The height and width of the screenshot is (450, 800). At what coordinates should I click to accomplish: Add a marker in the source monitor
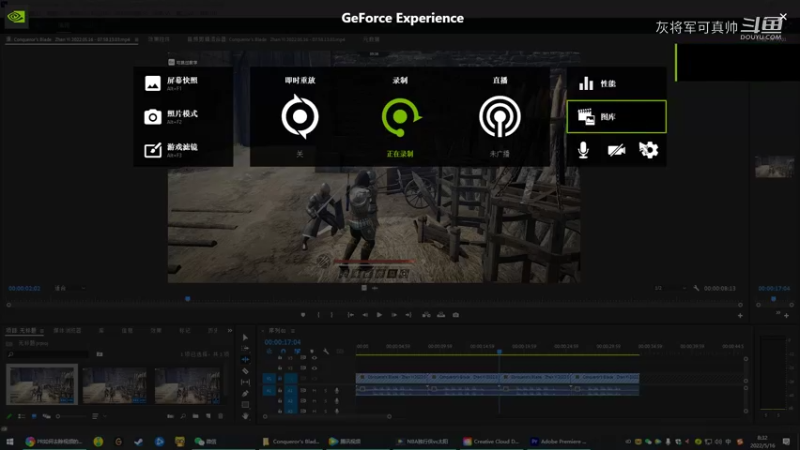click(303, 315)
